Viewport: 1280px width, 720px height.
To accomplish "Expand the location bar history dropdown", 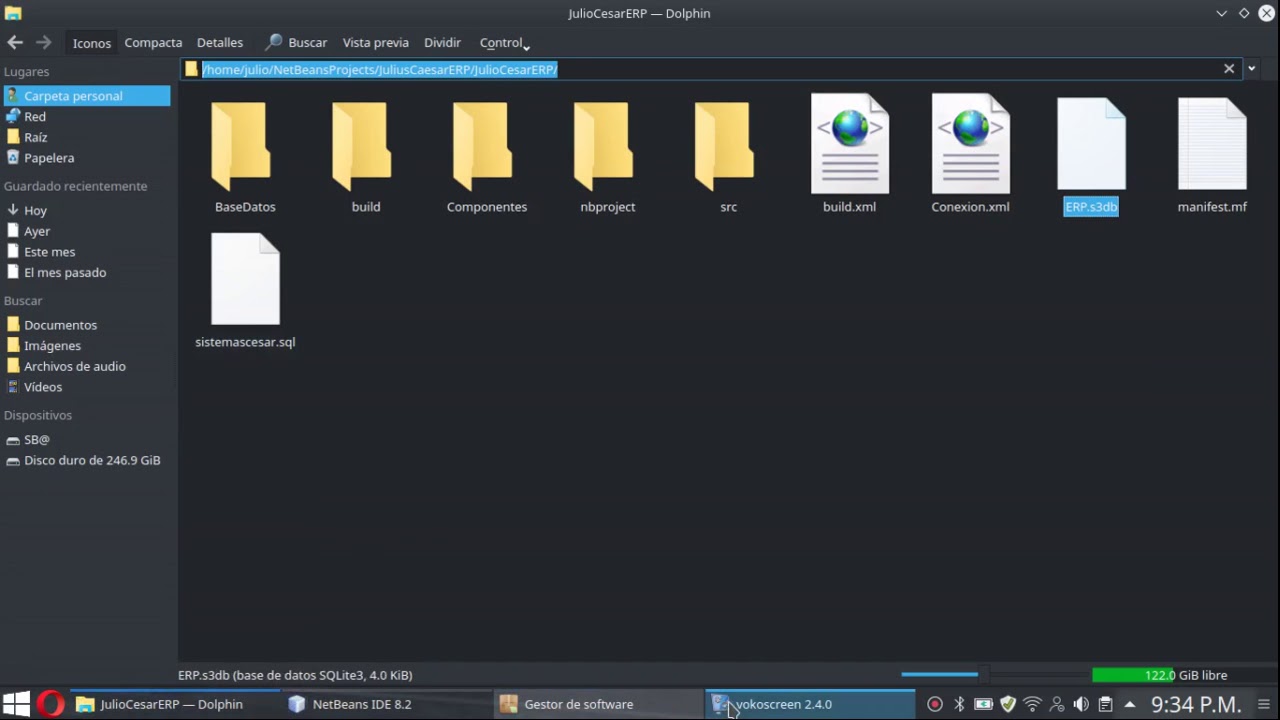I will 1251,69.
